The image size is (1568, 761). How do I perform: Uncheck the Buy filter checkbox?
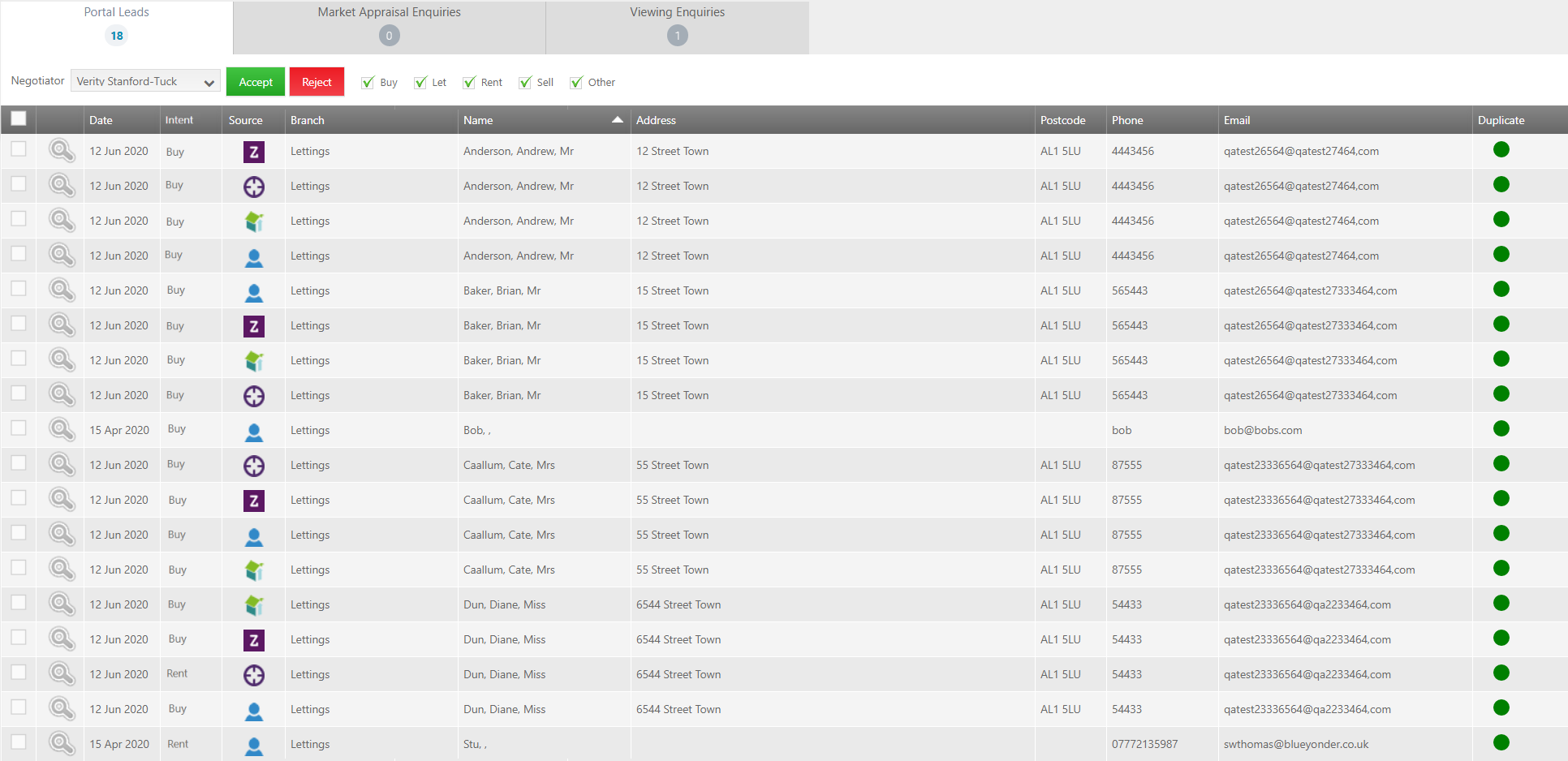tap(368, 82)
